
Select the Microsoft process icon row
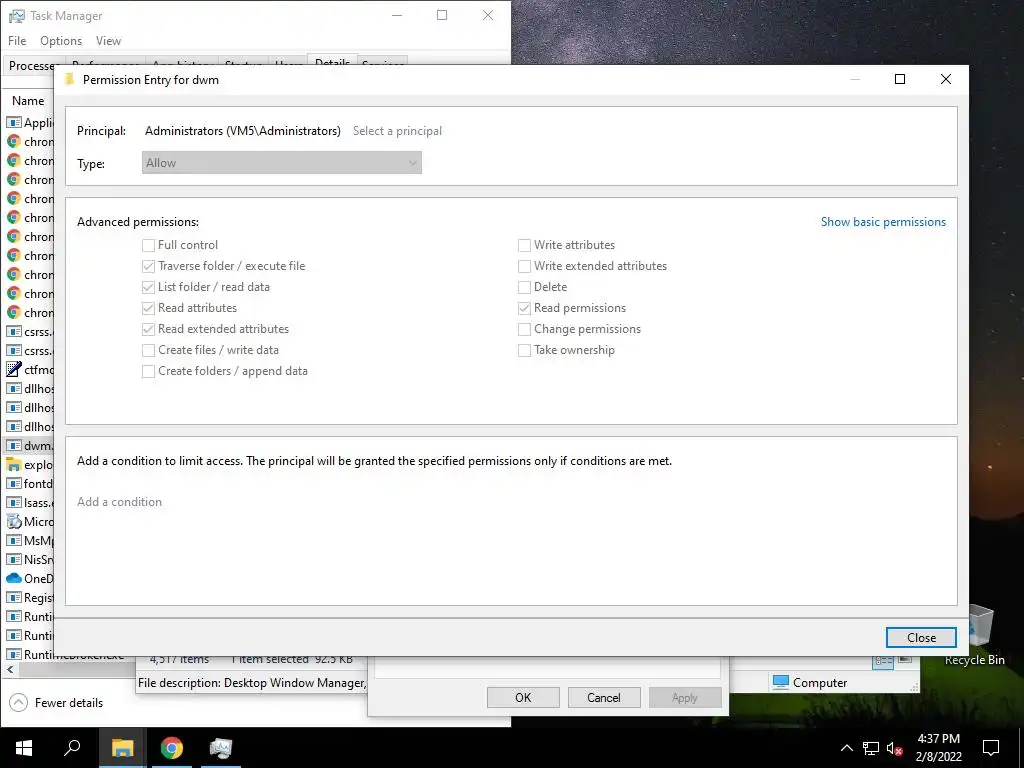[x=14, y=522]
